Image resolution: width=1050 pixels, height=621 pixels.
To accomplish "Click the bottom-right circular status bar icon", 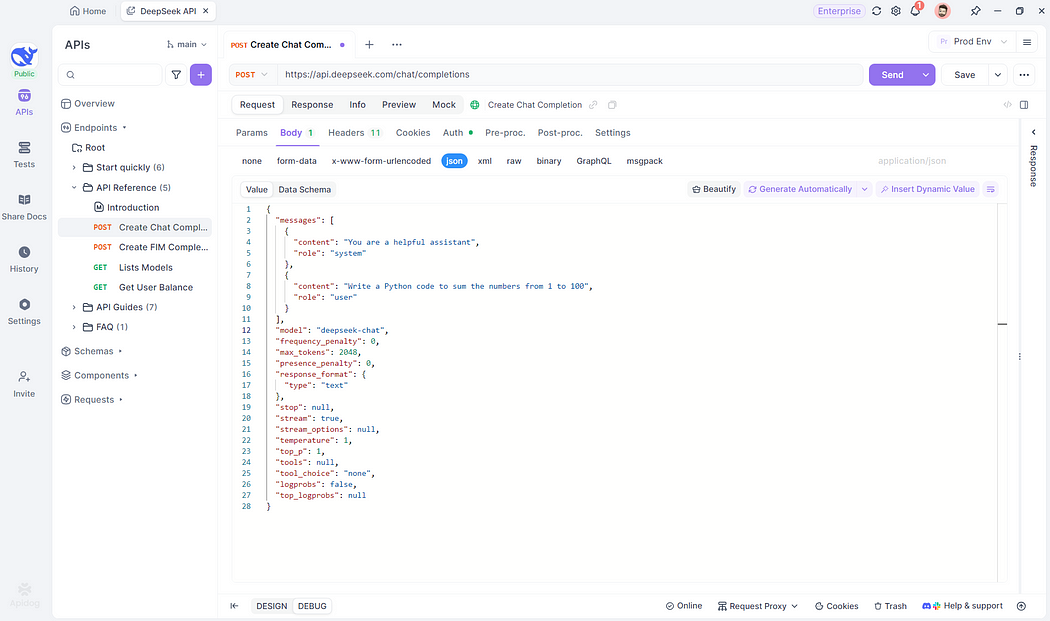I will (1022, 606).
